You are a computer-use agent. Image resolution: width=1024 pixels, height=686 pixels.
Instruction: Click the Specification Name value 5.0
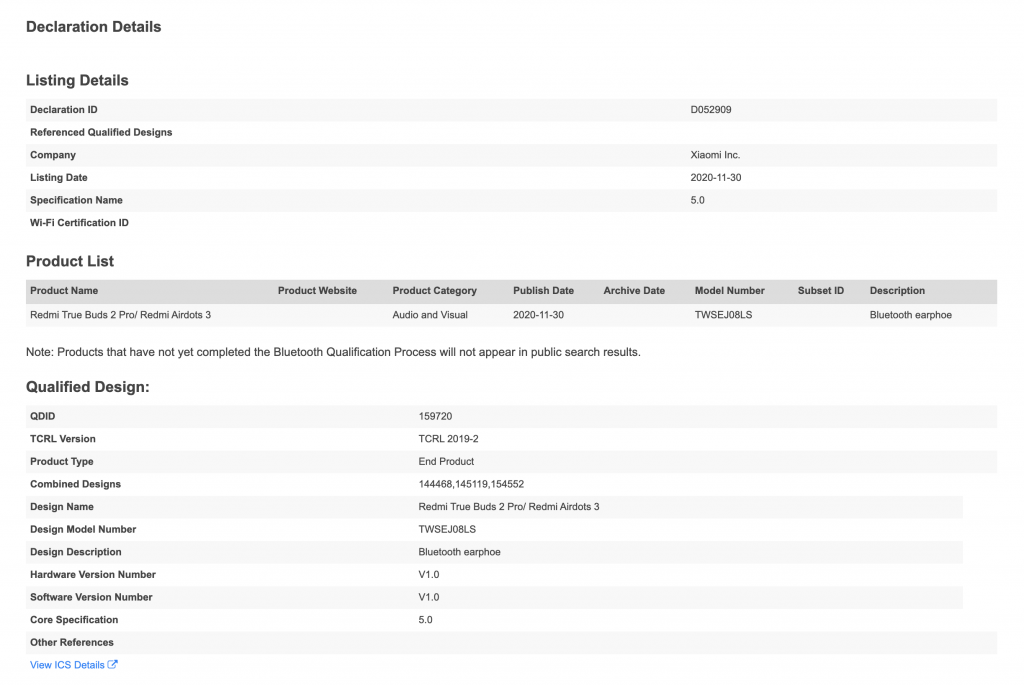point(697,200)
